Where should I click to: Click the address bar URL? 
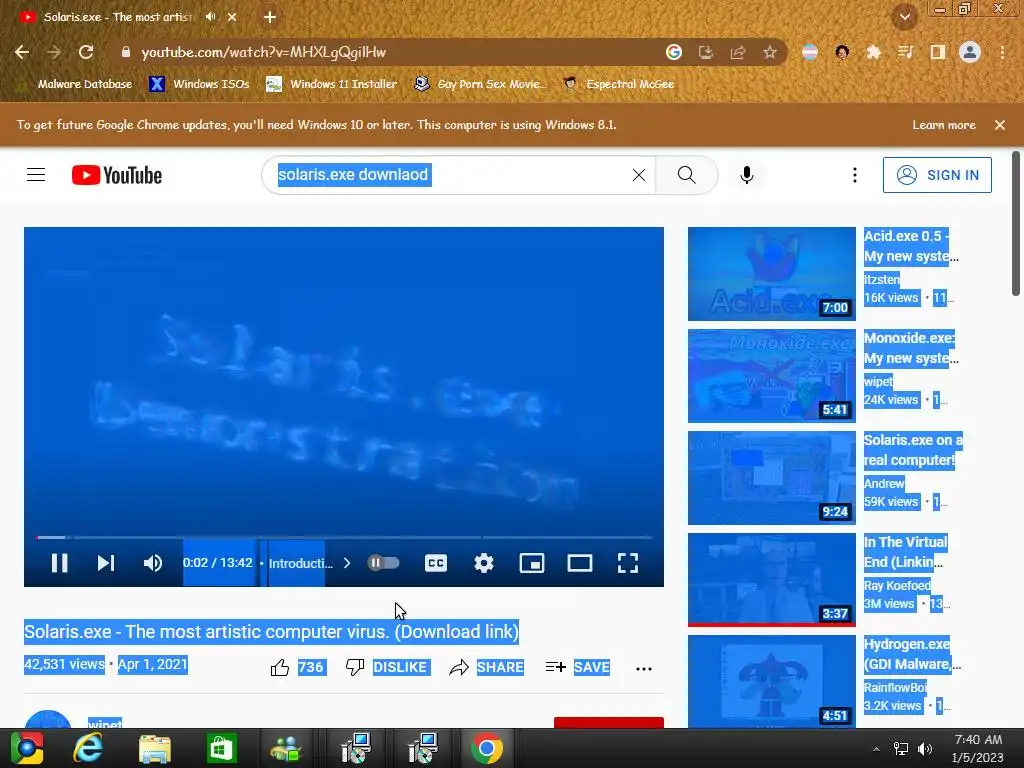click(x=264, y=52)
